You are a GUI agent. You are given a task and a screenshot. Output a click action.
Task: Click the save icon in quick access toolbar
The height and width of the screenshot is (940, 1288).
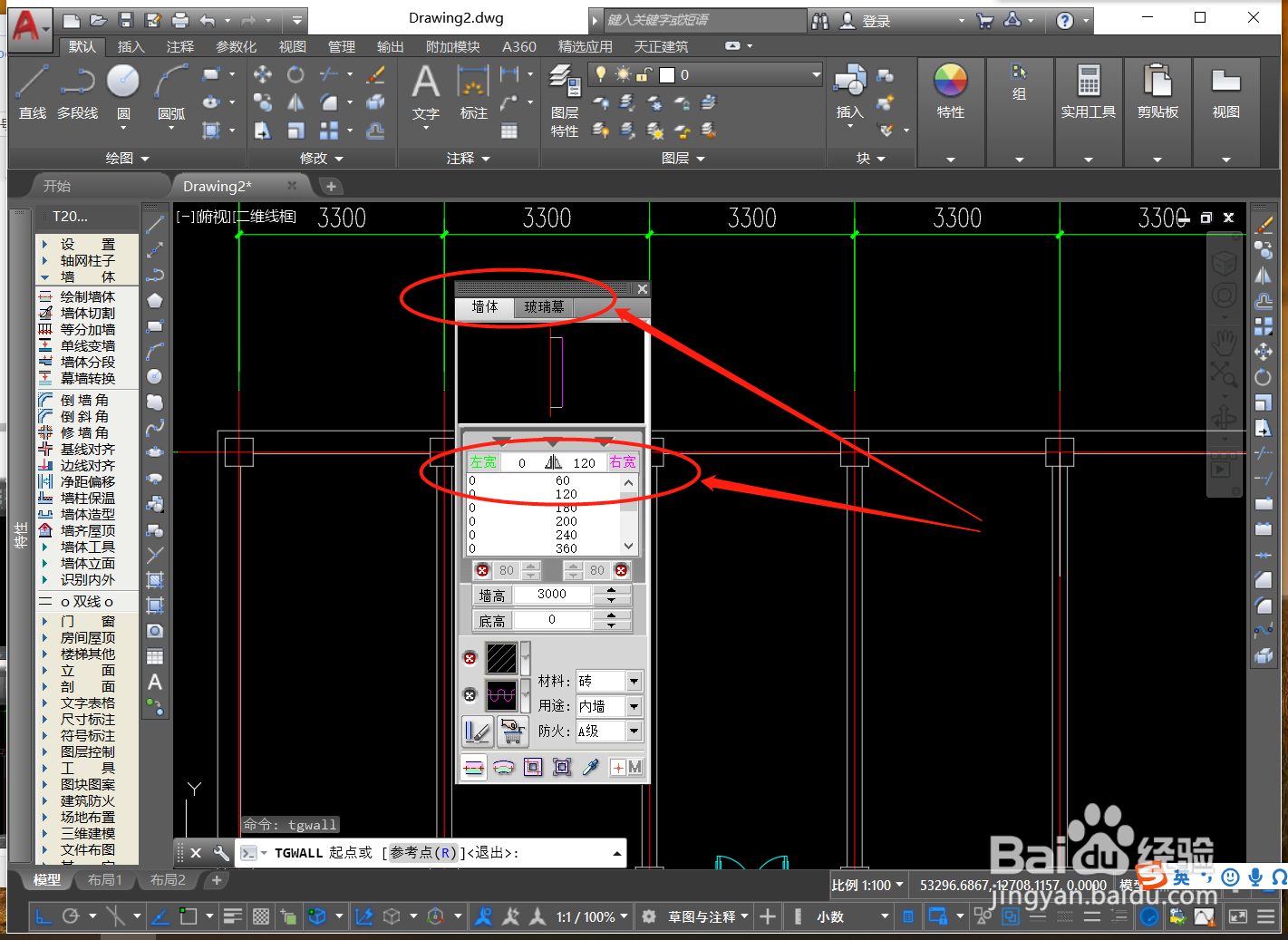(126, 20)
